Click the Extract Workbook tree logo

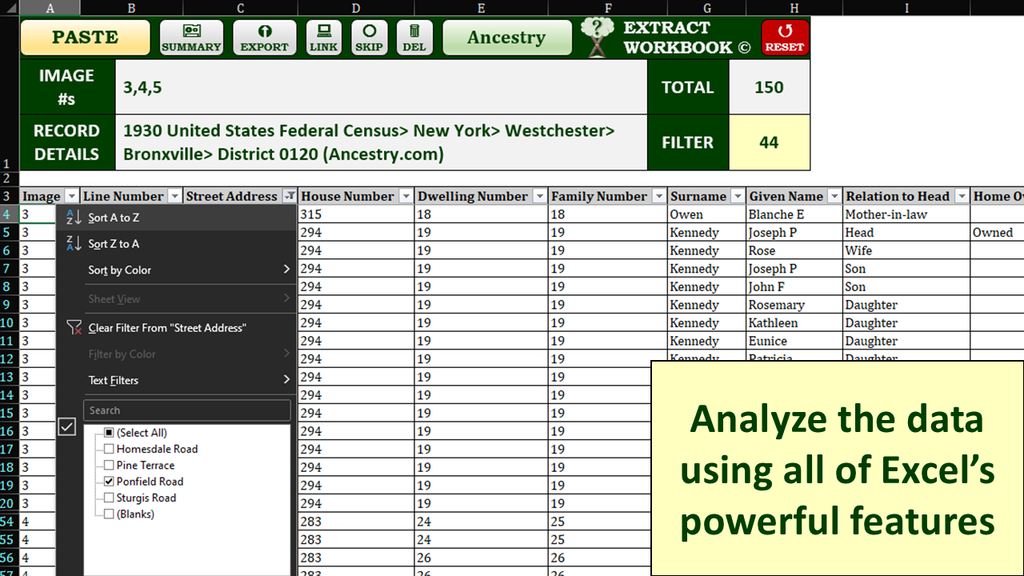[x=597, y=37]
